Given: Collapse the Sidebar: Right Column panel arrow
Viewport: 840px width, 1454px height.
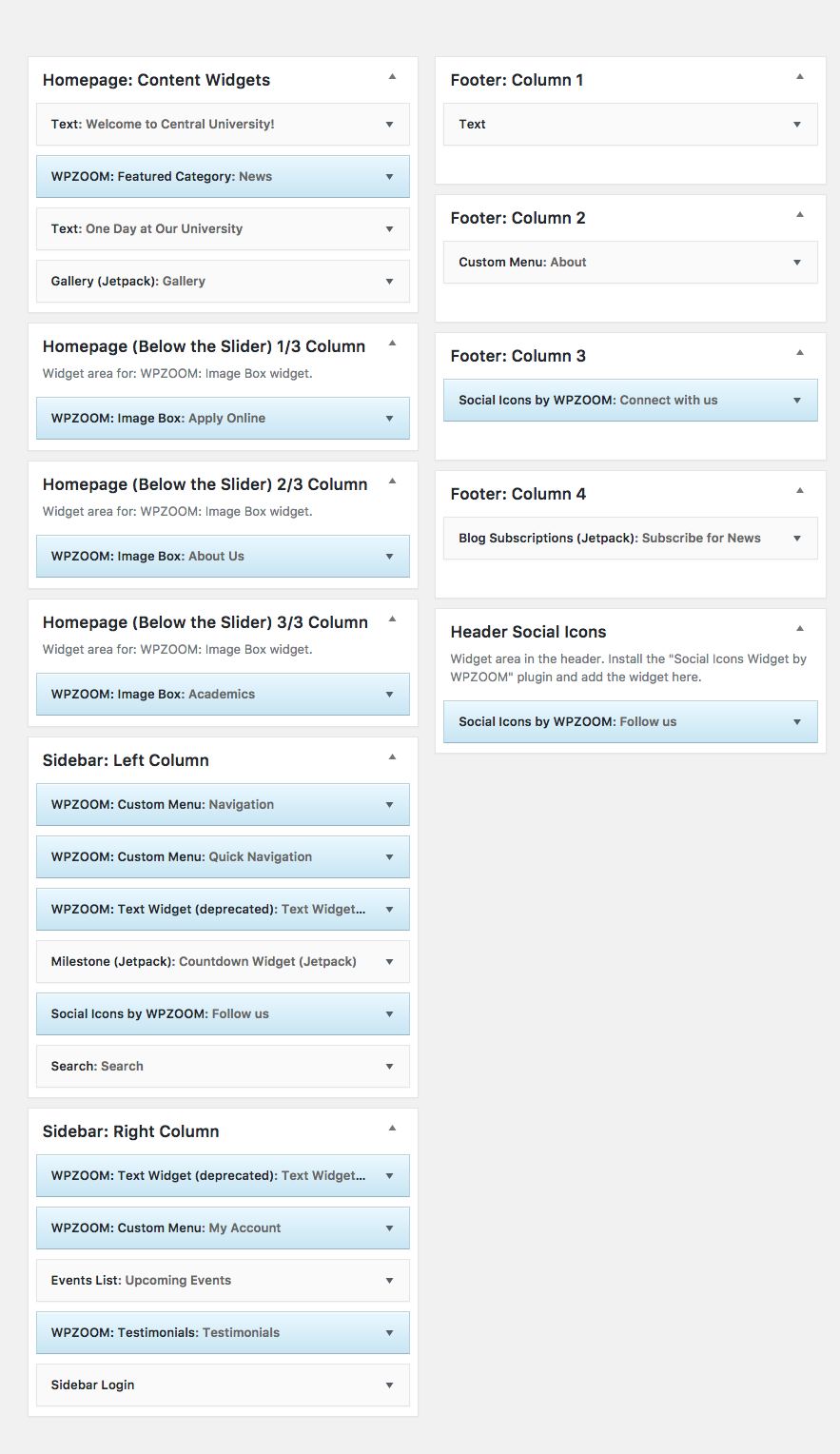Looking at the screenshot, I should (x=392, y=1129).
